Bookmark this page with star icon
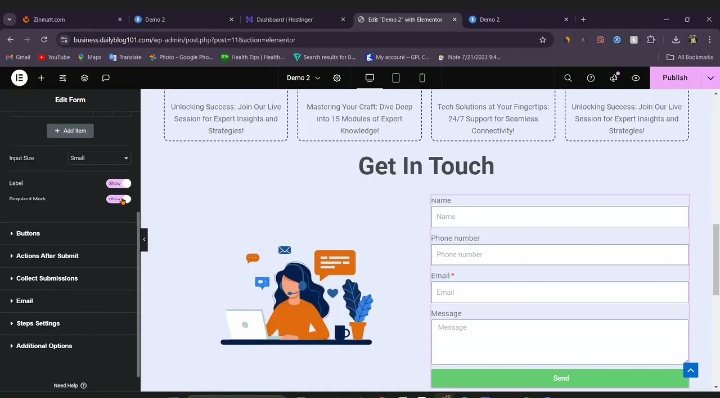Image resolution: width=720 pixels, height=398 pixels. pos(543,40)
